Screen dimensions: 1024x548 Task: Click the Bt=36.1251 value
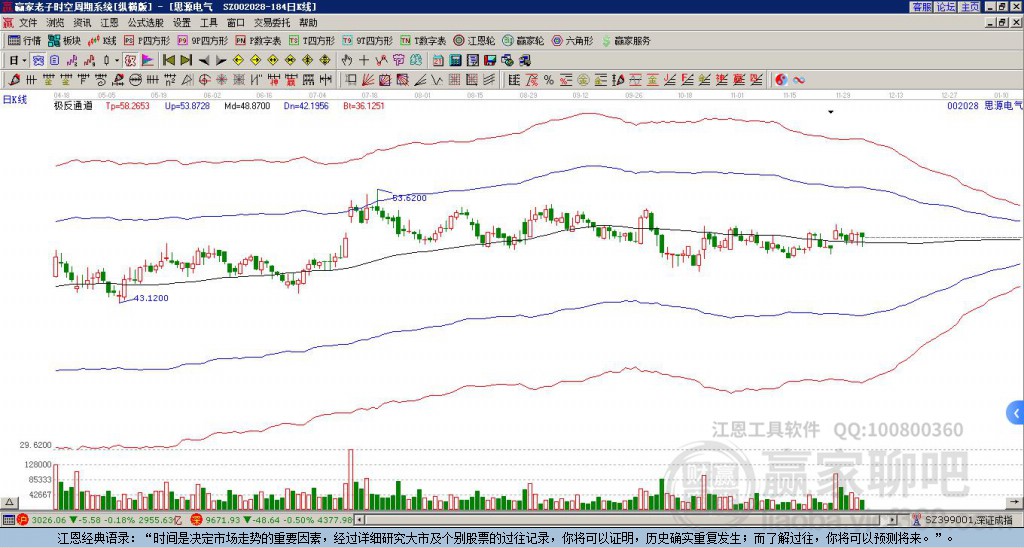[364, 106]
